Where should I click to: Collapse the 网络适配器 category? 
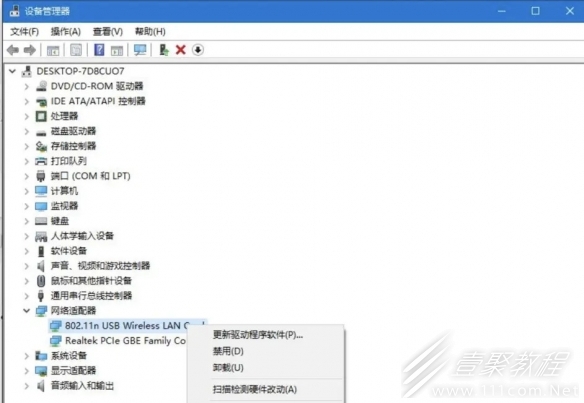(x=26, y=311)
